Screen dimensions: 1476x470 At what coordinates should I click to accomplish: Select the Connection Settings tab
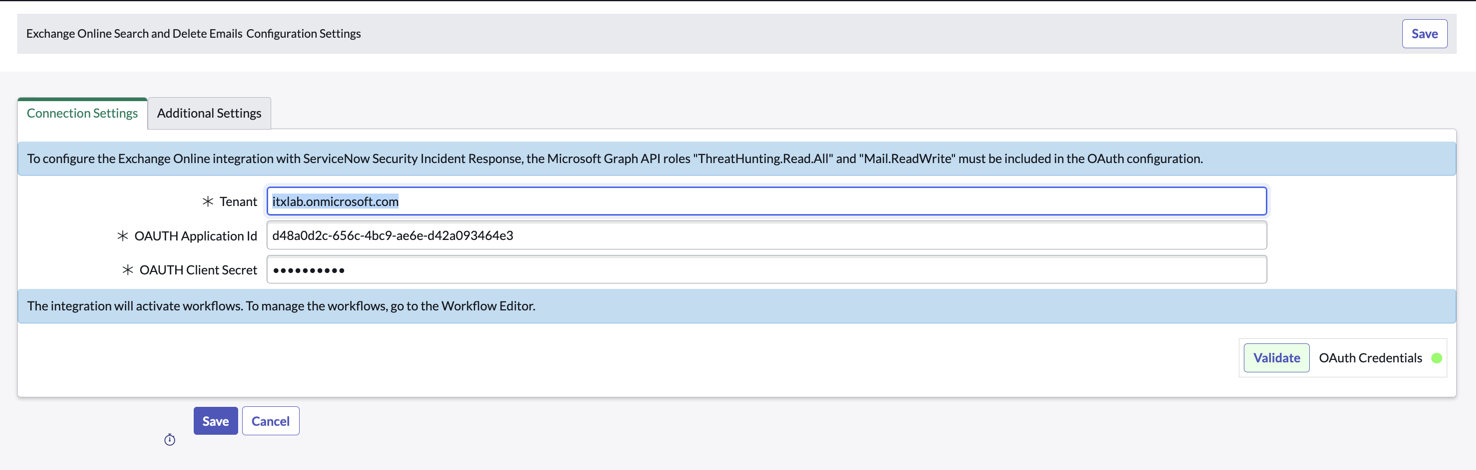[82, 113]
